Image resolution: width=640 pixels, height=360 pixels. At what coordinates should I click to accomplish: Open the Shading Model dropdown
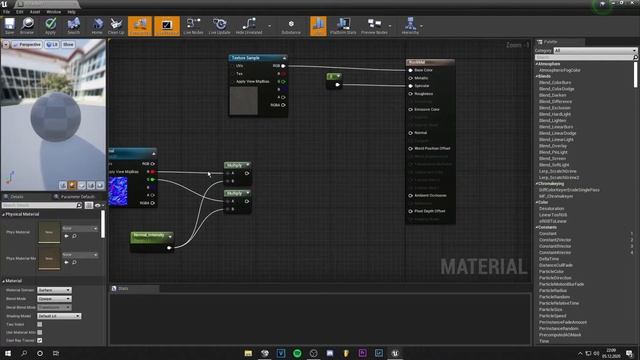[59, 316]
